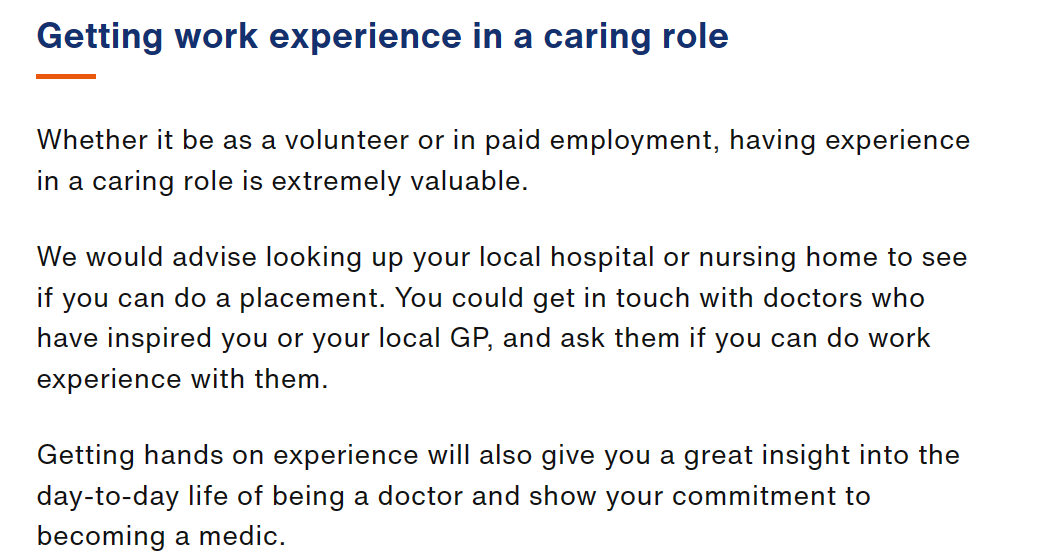This screenshot has width=1039, height=558.
Task: Click the phrase "becoming a medic."
Action: pos(161,537)
